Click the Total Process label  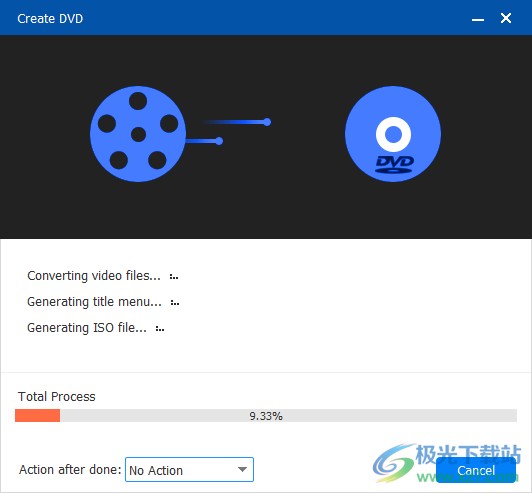(57, 396)
